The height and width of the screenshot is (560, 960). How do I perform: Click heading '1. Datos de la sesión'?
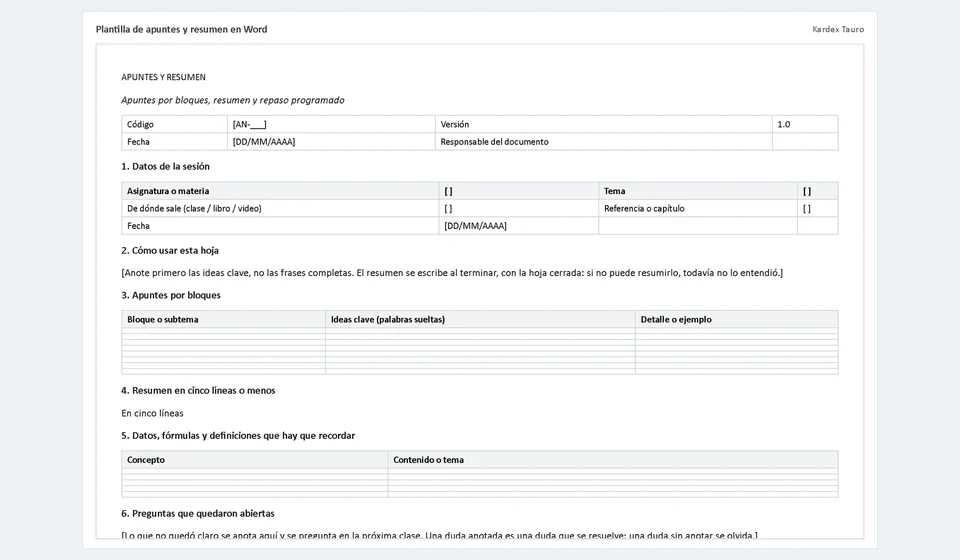pyautogui.click(x=165, y=166)
